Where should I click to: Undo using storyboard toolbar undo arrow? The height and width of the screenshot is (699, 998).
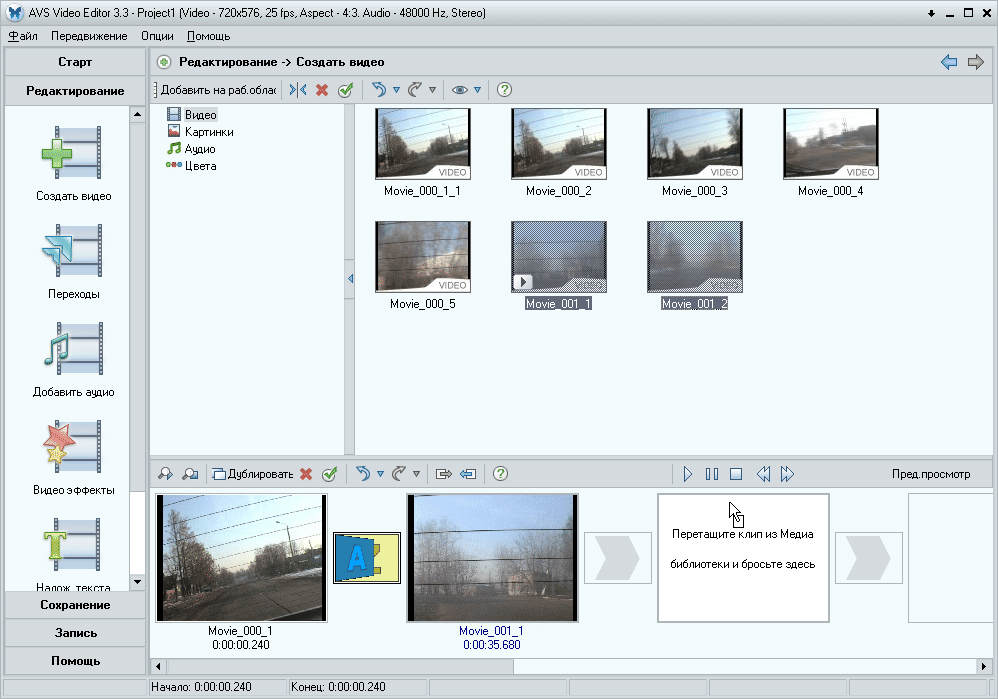(363, 474)
